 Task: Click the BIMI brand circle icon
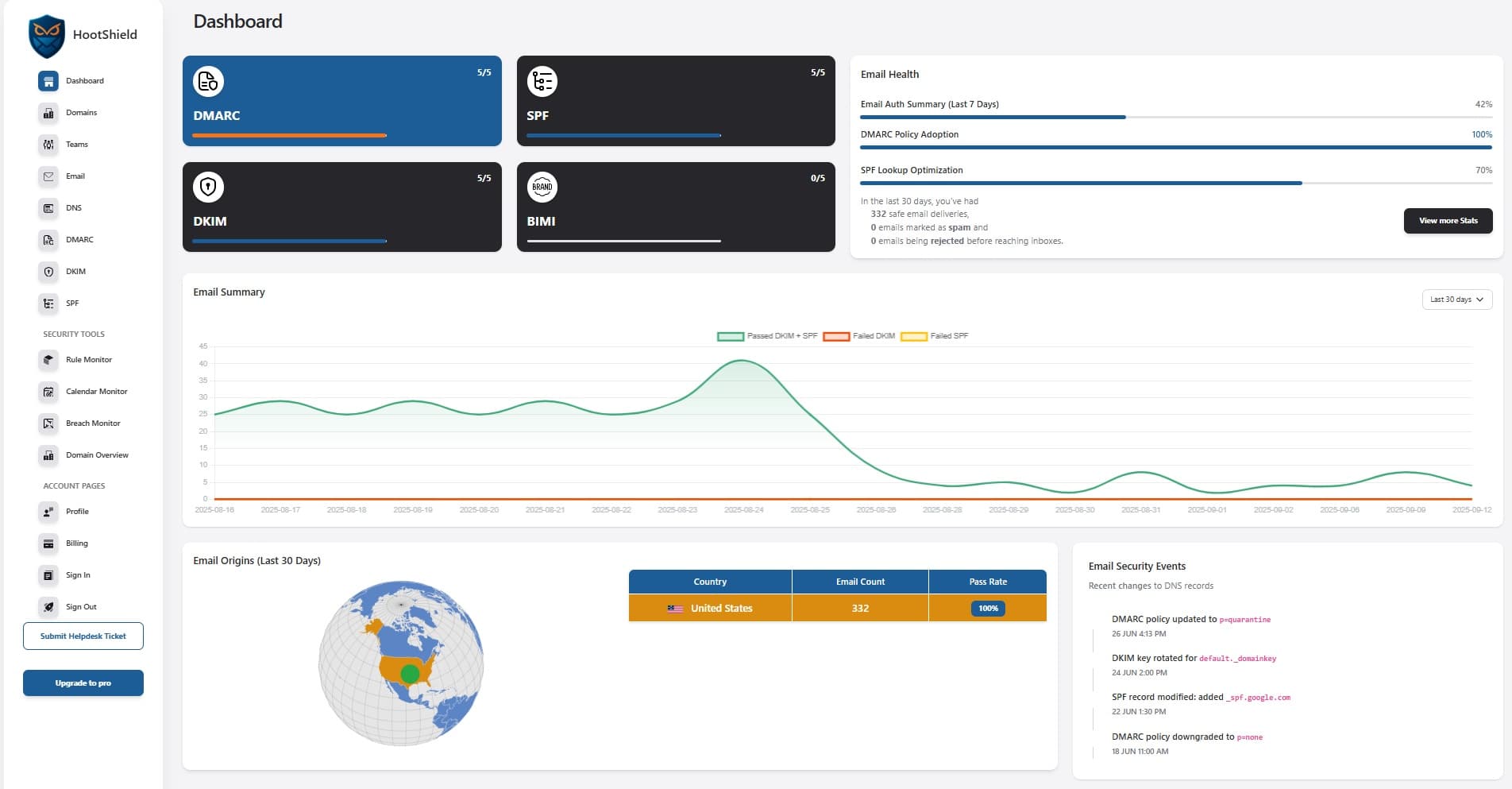click(x=542, y=188)
